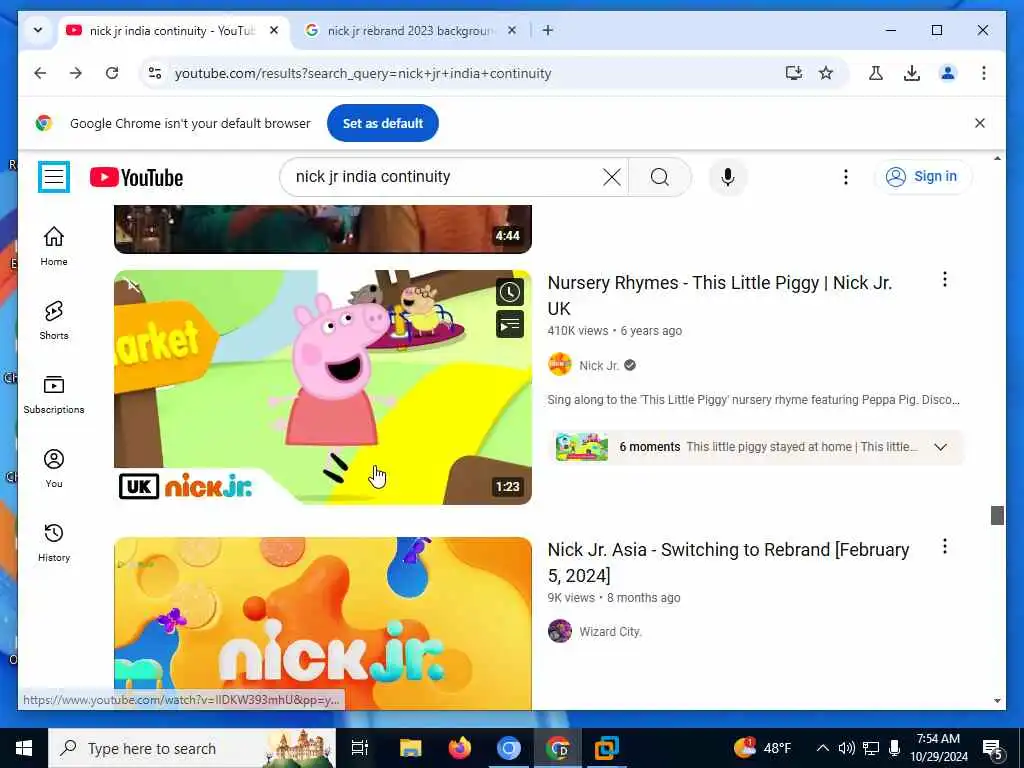Open the Chrome three-dot menu
Screen dimensions: 1024x768
click(x=984, y=73)
